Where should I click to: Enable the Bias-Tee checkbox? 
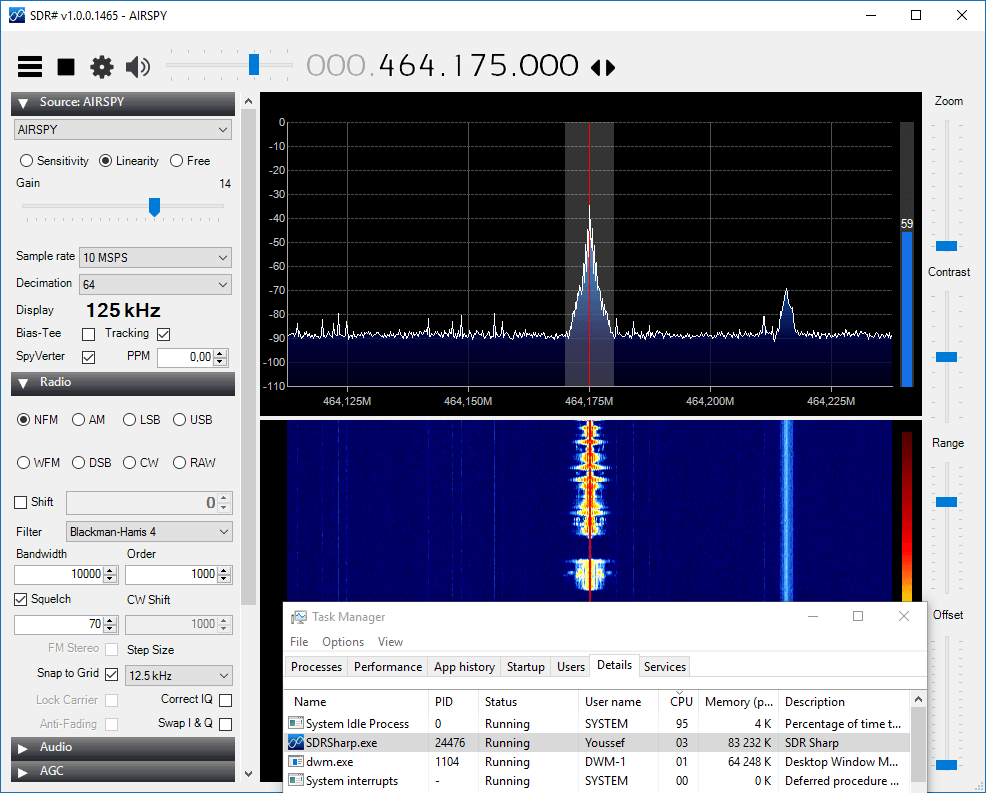pyautogui.click(x=89, y=334)
